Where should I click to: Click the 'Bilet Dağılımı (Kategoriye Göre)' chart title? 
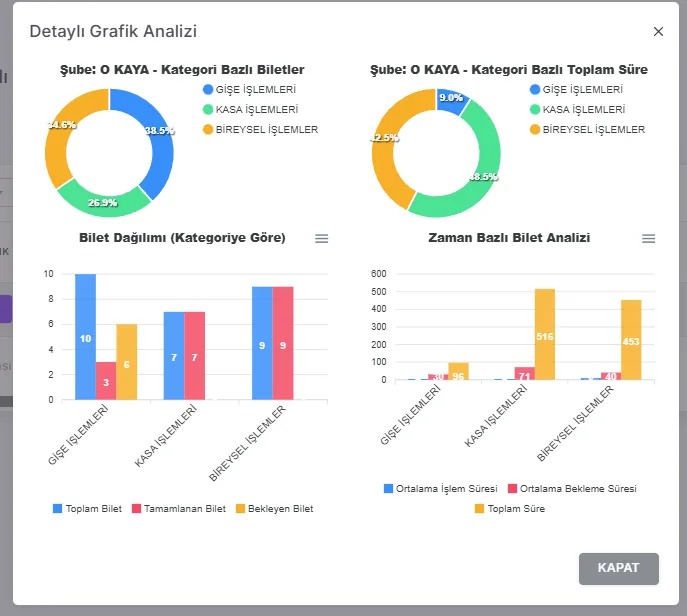tap(182, 238)
